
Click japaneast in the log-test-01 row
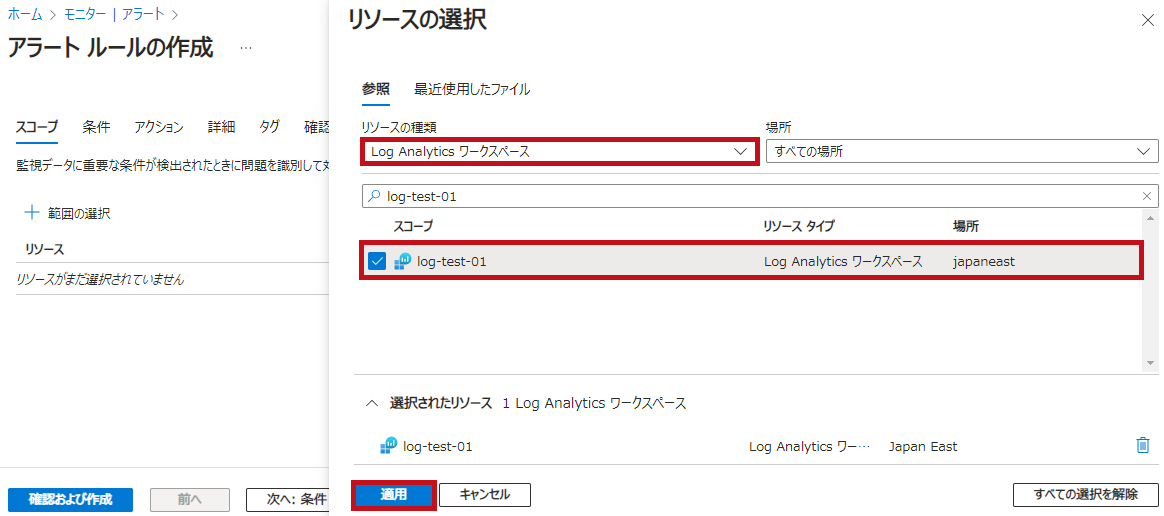(x=984, y=261)
